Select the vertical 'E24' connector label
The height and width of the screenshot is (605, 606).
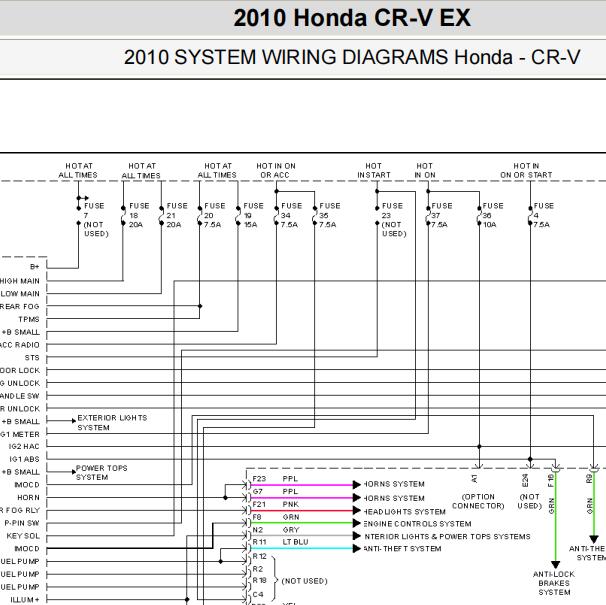[x=525, y=481]
